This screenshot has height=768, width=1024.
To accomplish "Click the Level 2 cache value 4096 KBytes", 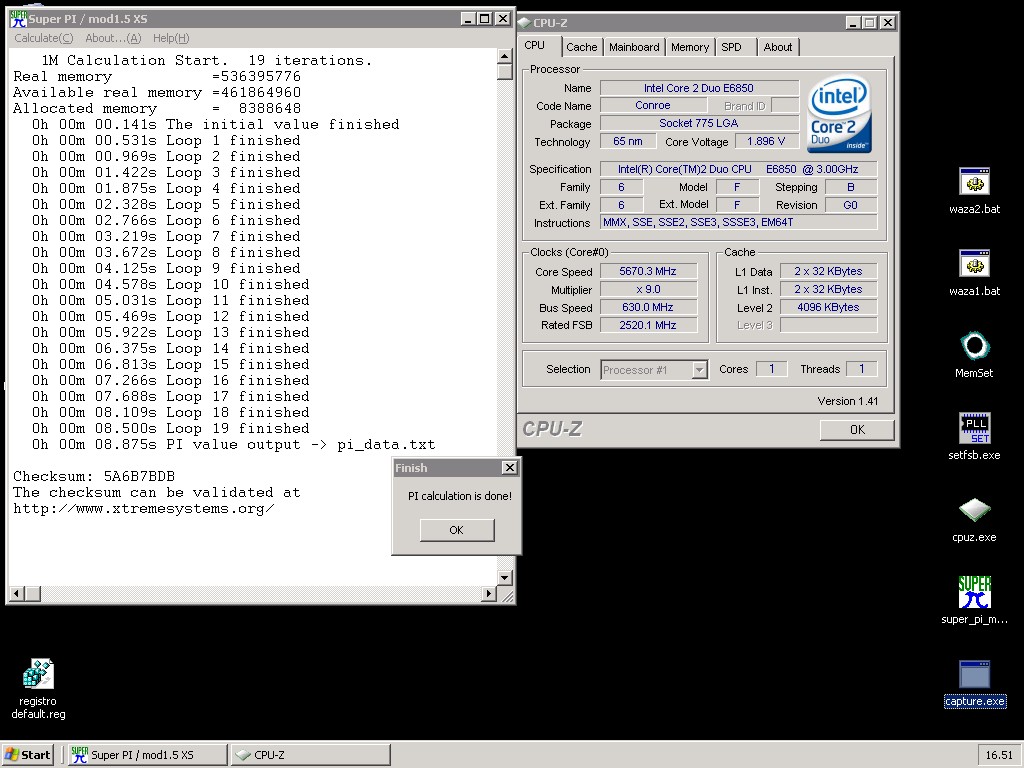I will 828,307.
